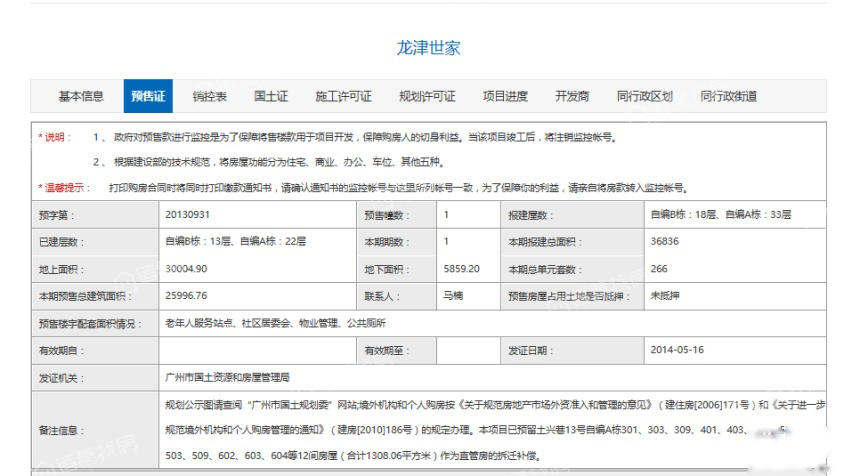This screenshot has width=860, height=476.
Task: Click the 预售楼宇配套面积情况 label
Action: [90, 324]
